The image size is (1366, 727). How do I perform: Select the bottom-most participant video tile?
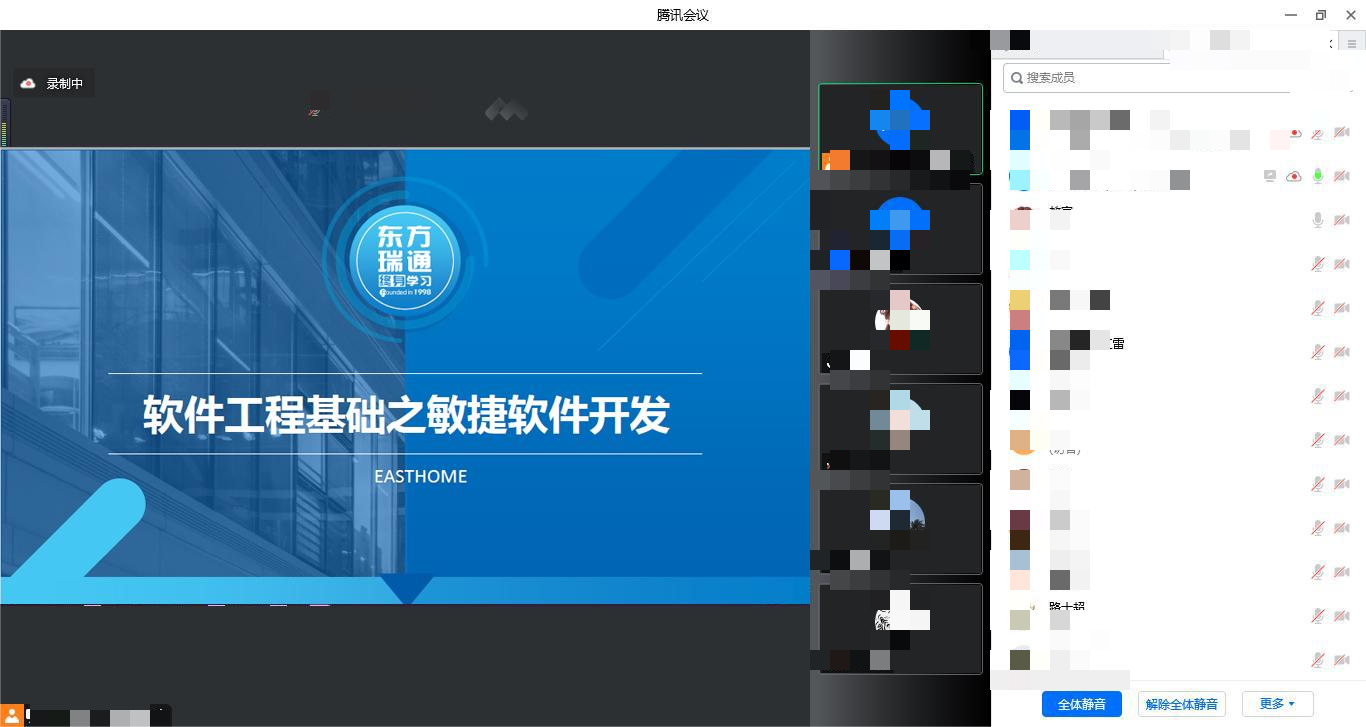click(x=900, y=628)
